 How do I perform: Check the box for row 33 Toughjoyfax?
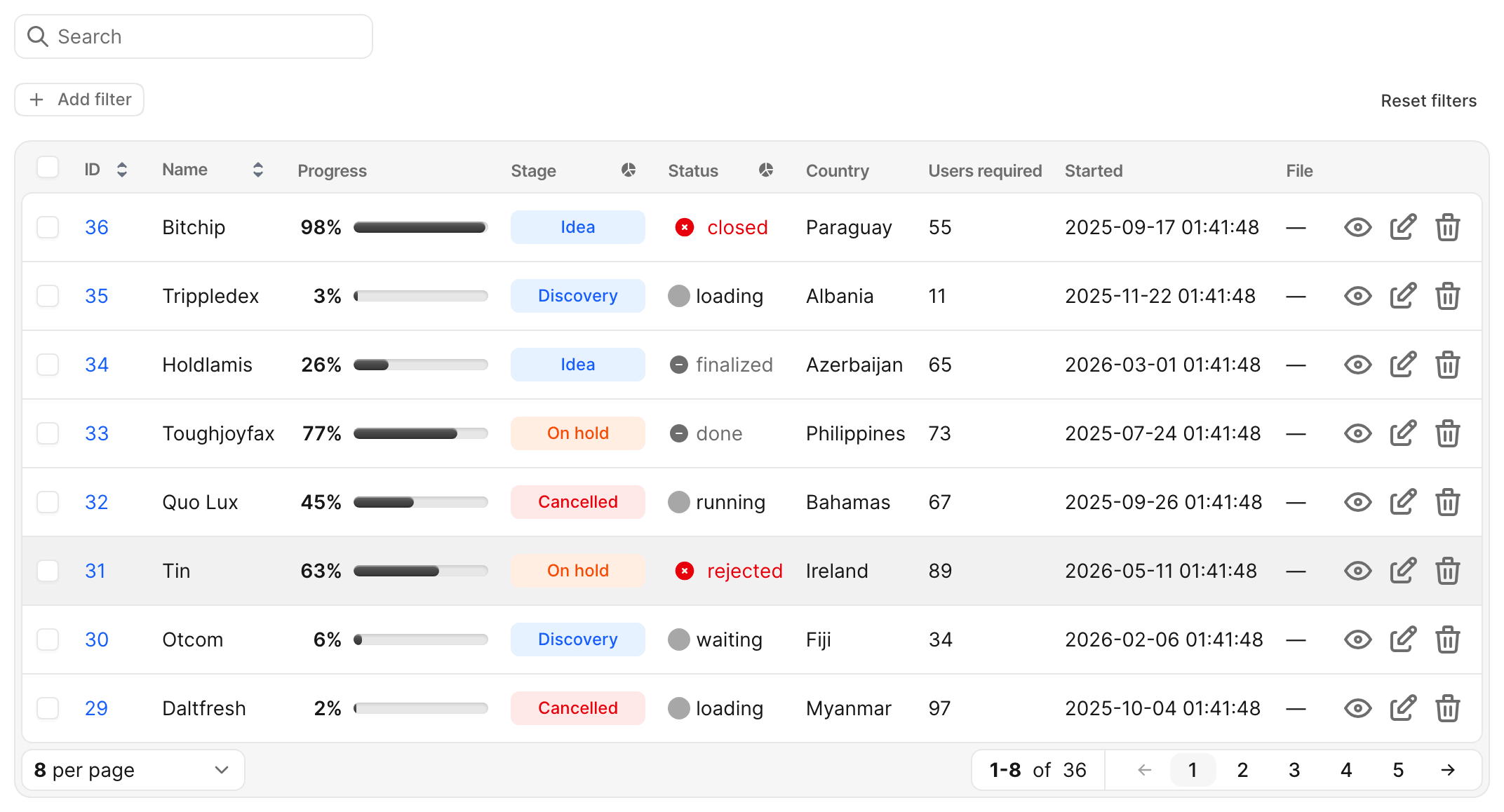click(x=48, y=433)
